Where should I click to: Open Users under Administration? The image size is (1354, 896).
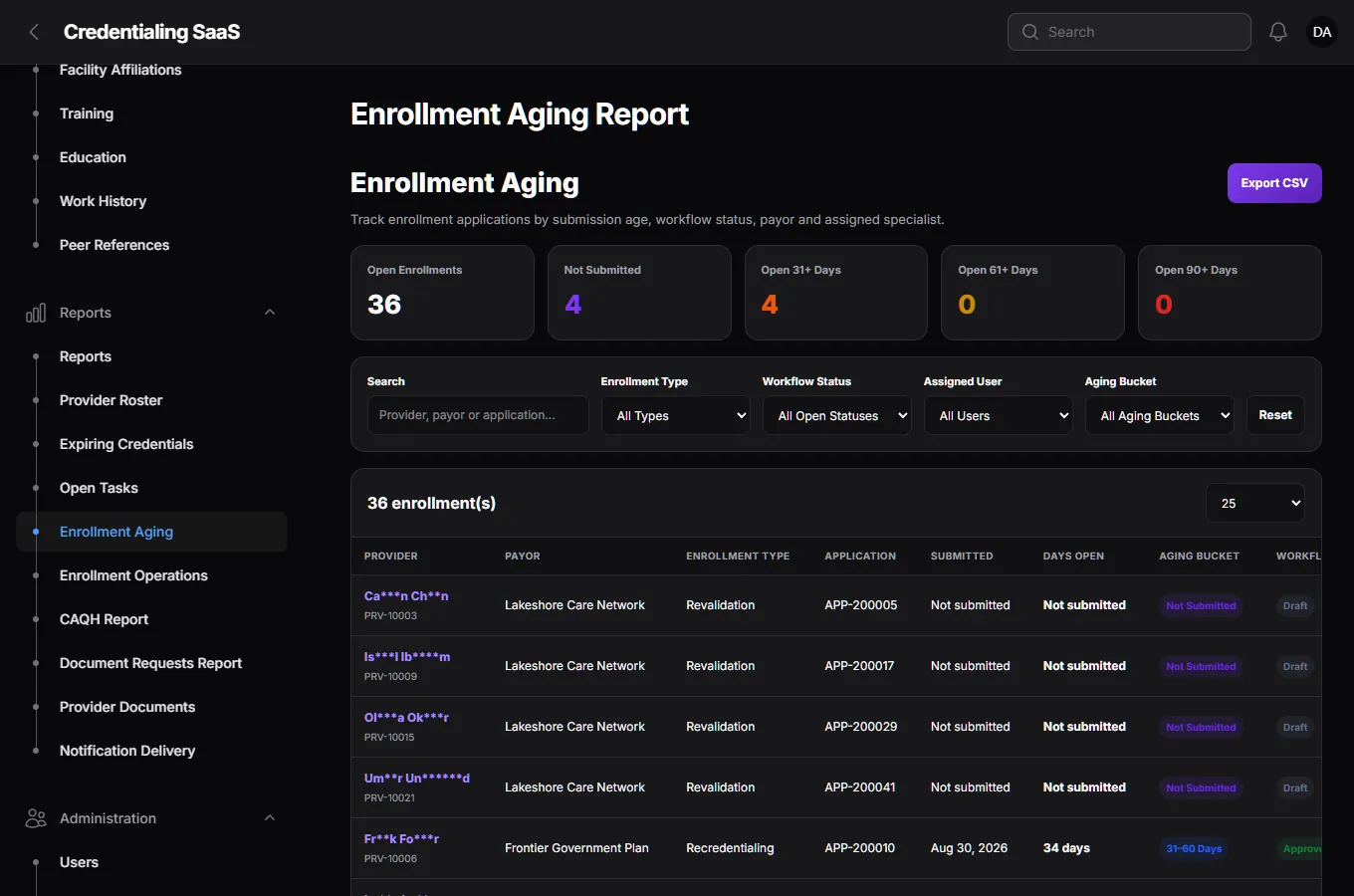[79, 862]
